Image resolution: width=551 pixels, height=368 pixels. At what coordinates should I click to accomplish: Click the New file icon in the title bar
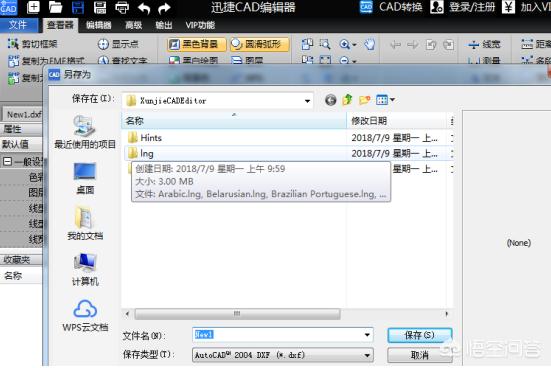click(x=33, y=7)
